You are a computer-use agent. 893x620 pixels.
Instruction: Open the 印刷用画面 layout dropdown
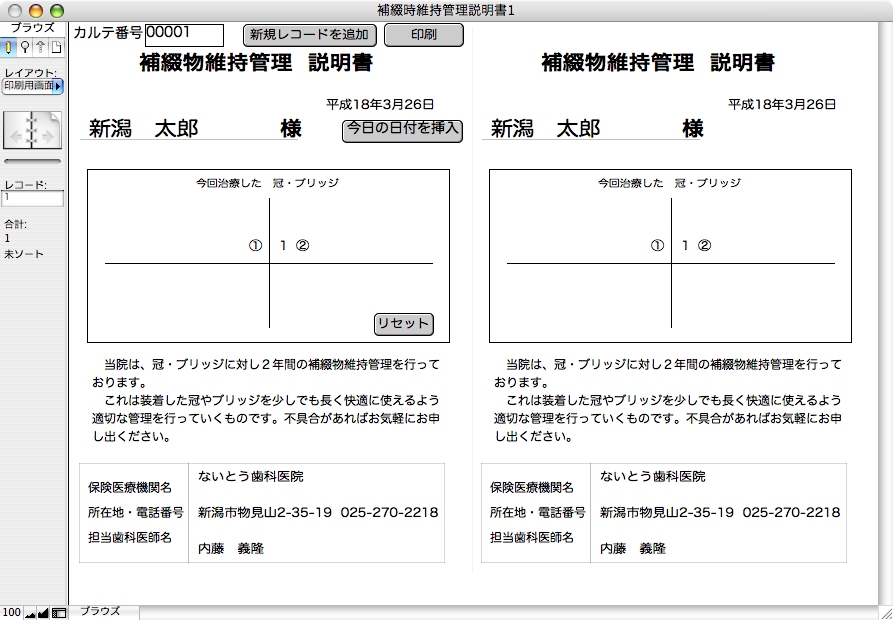click(x=33, y=86)
